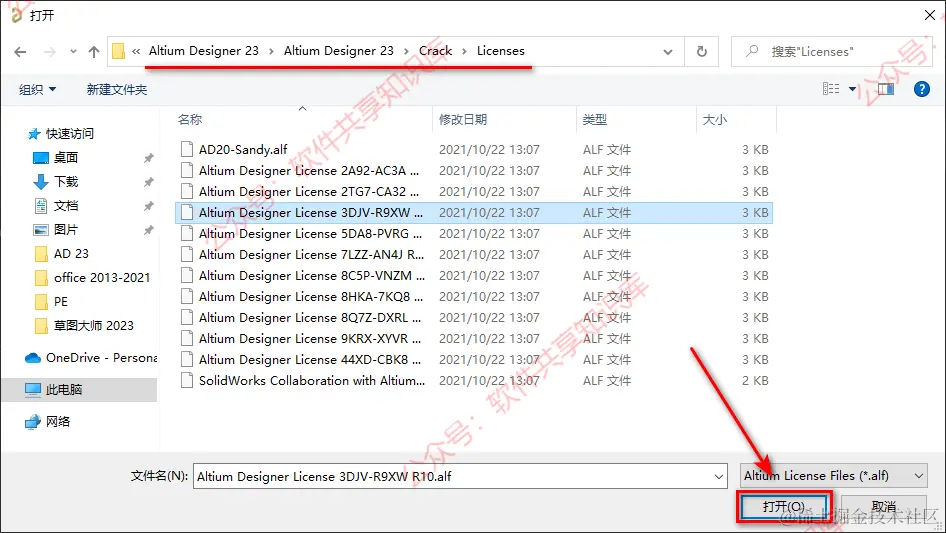Sort by 名称 column header

303,120
